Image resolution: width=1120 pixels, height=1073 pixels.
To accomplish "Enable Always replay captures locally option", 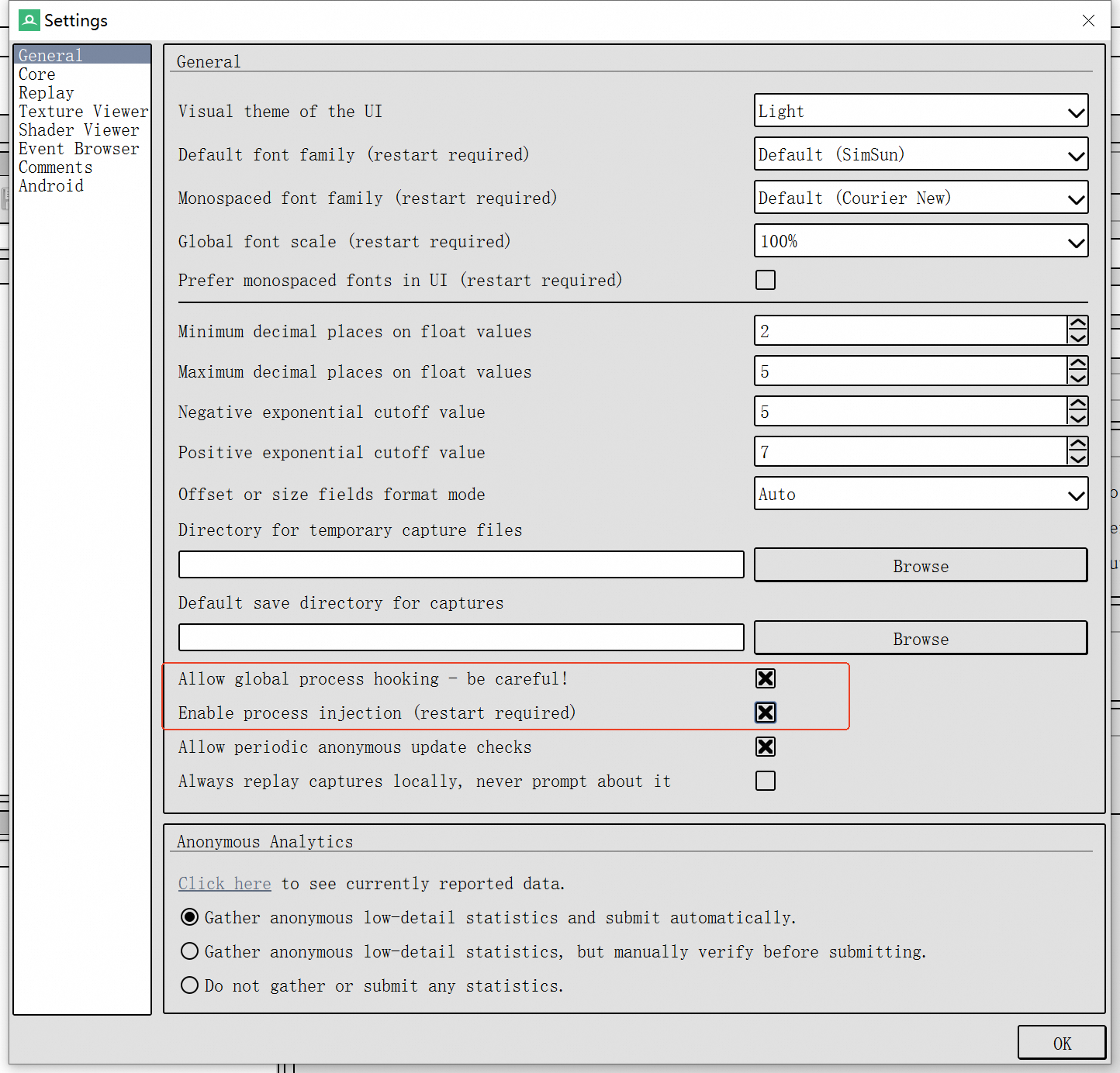I will click(765, 781).
